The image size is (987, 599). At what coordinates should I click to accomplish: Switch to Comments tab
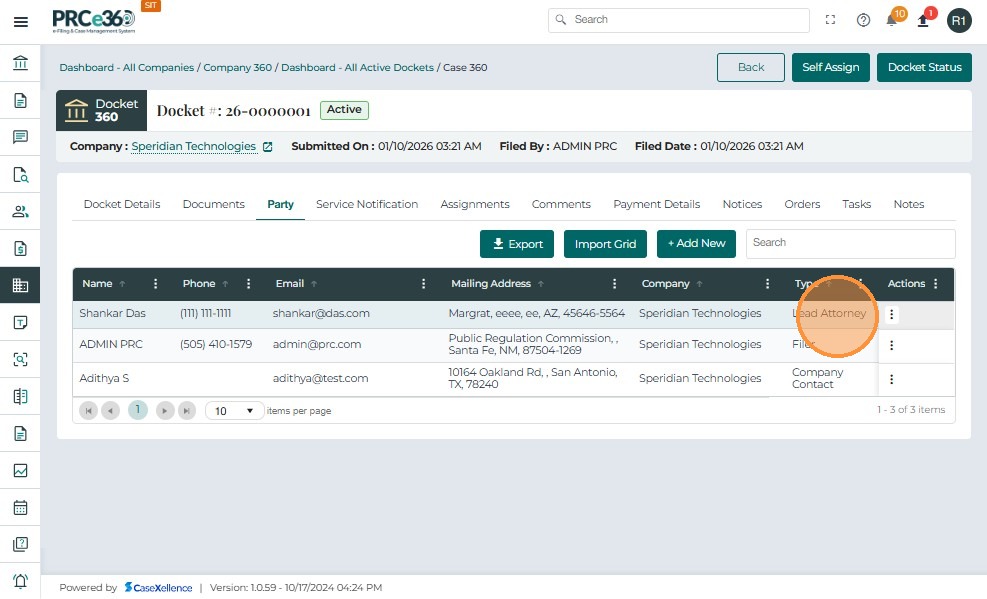tap(561, 204)
